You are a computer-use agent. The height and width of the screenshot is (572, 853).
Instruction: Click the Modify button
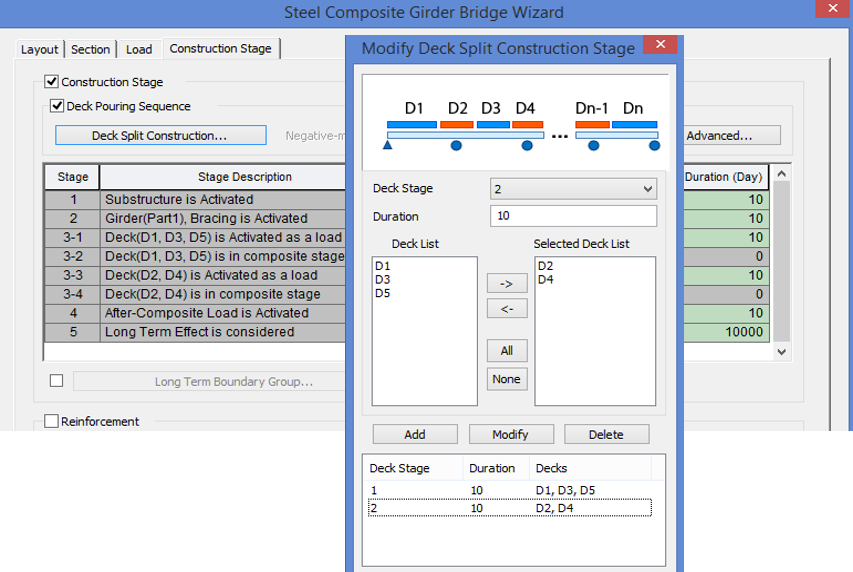tap(510, 434)
